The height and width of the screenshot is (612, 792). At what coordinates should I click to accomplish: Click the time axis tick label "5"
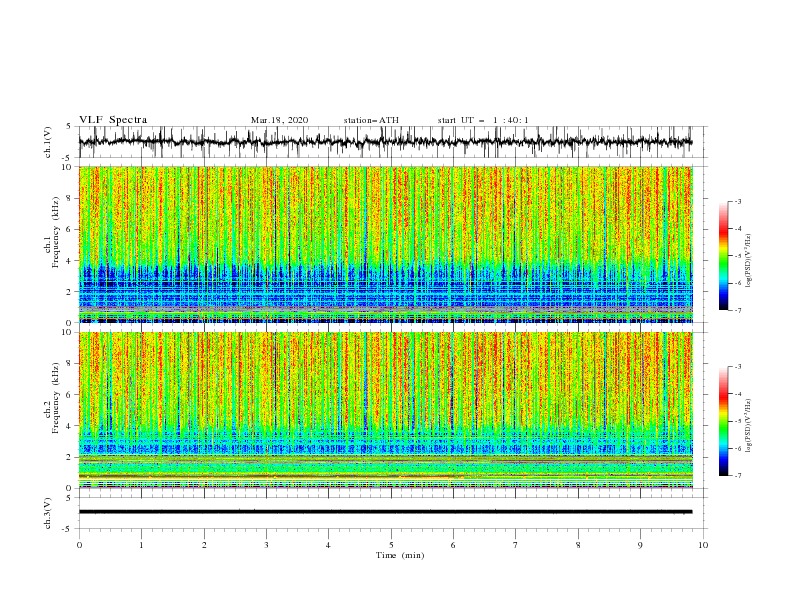click(x=391, y=545)
